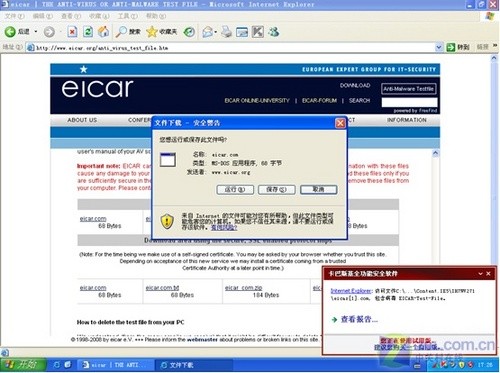Click the History icon in toolbar
The height and width of the screenshot is (373, 500).
point(189,32)
